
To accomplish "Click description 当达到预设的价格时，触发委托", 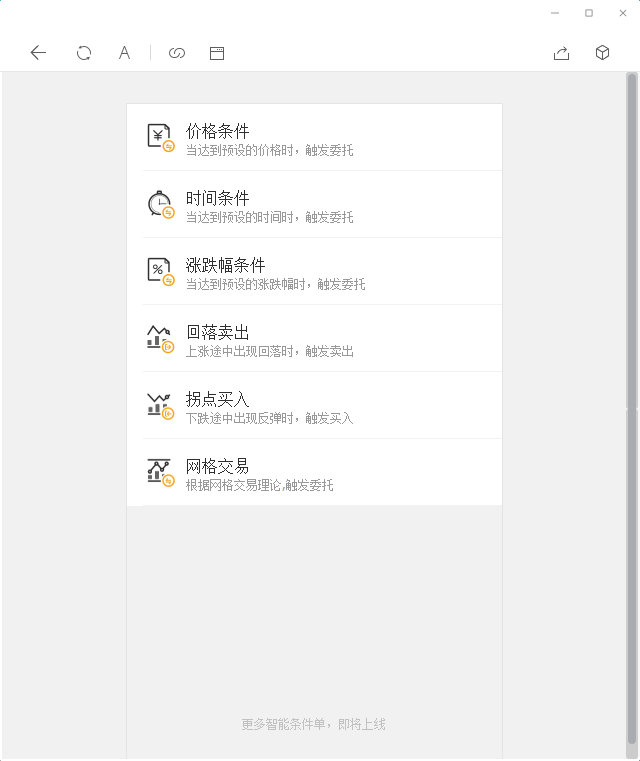I will pos(270,150).
